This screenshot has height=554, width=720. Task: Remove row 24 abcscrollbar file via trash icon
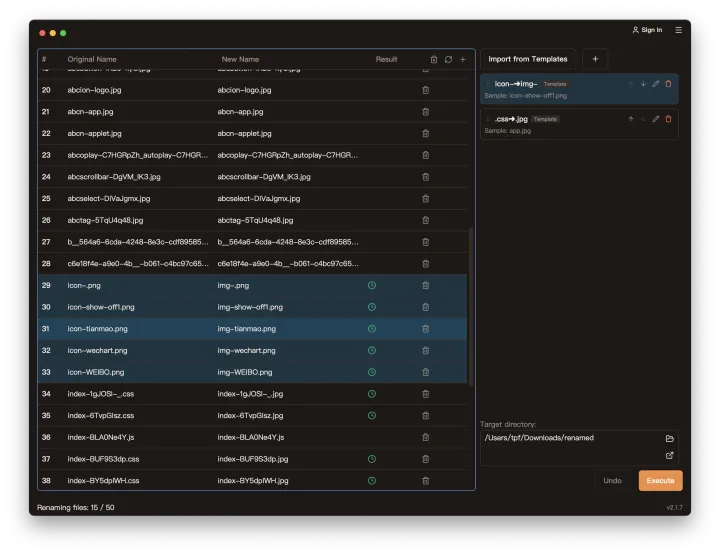pyautogui.click(x=426, y=177)
